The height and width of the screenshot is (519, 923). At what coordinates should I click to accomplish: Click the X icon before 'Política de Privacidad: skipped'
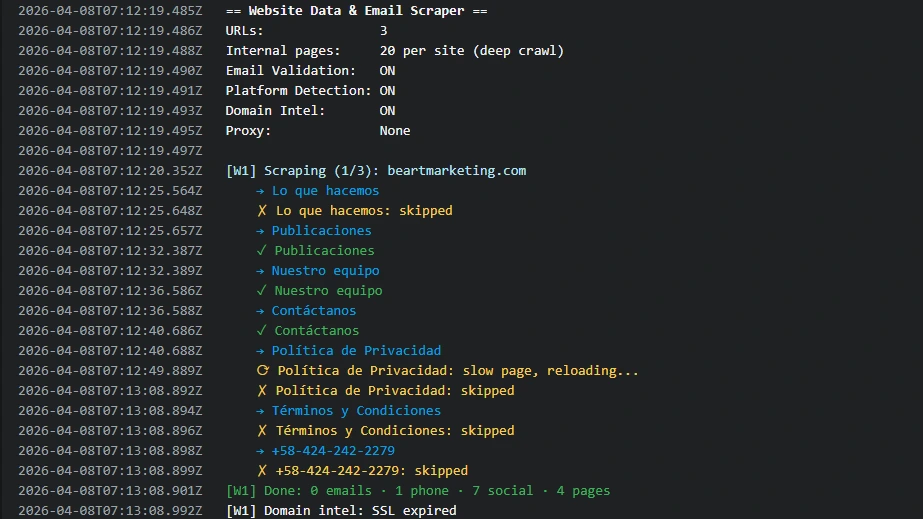click(x=262, y=391)
